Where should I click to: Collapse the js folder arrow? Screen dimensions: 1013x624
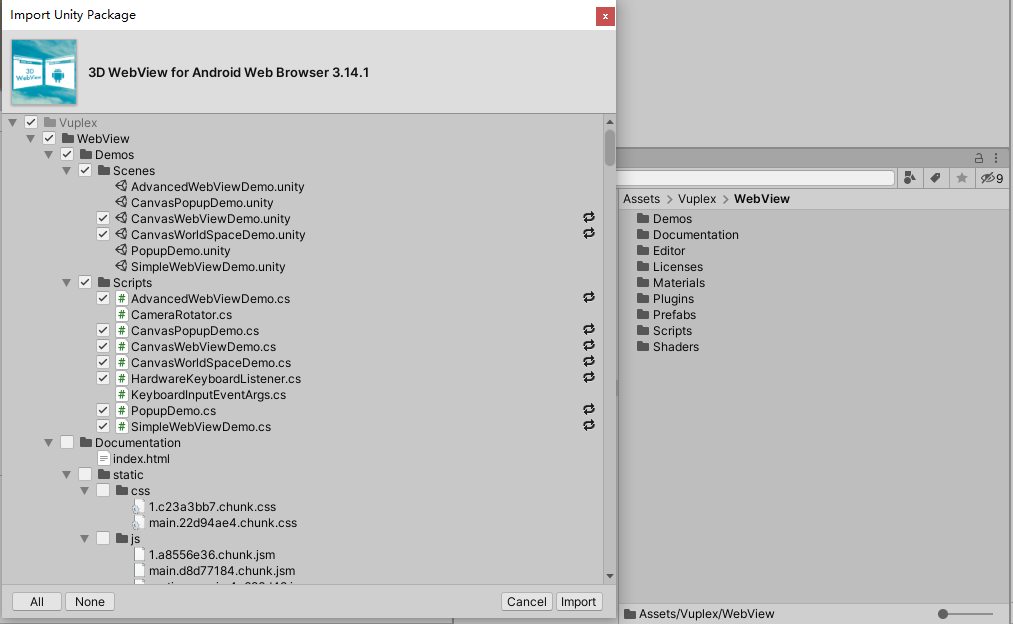[x=85, y=539]
